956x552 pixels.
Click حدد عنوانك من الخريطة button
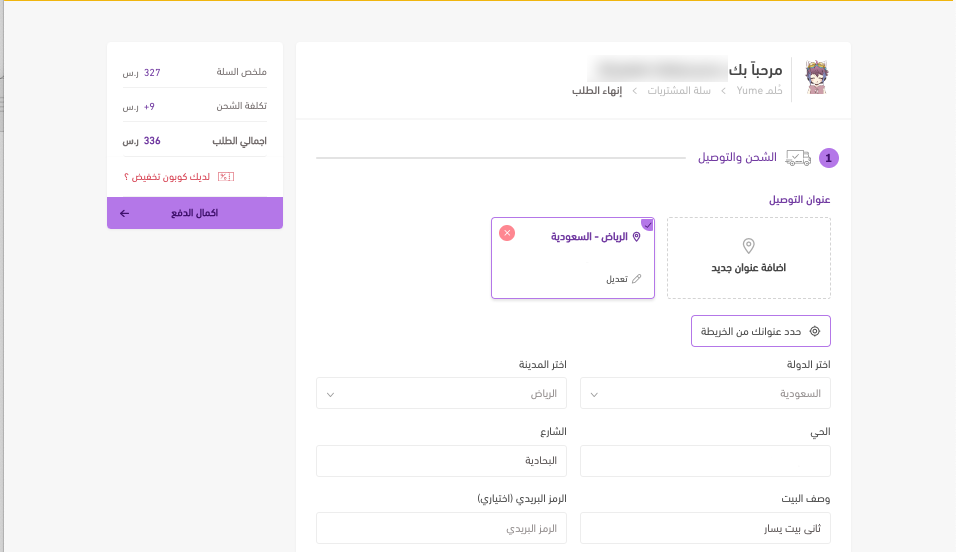click(760, 331)
